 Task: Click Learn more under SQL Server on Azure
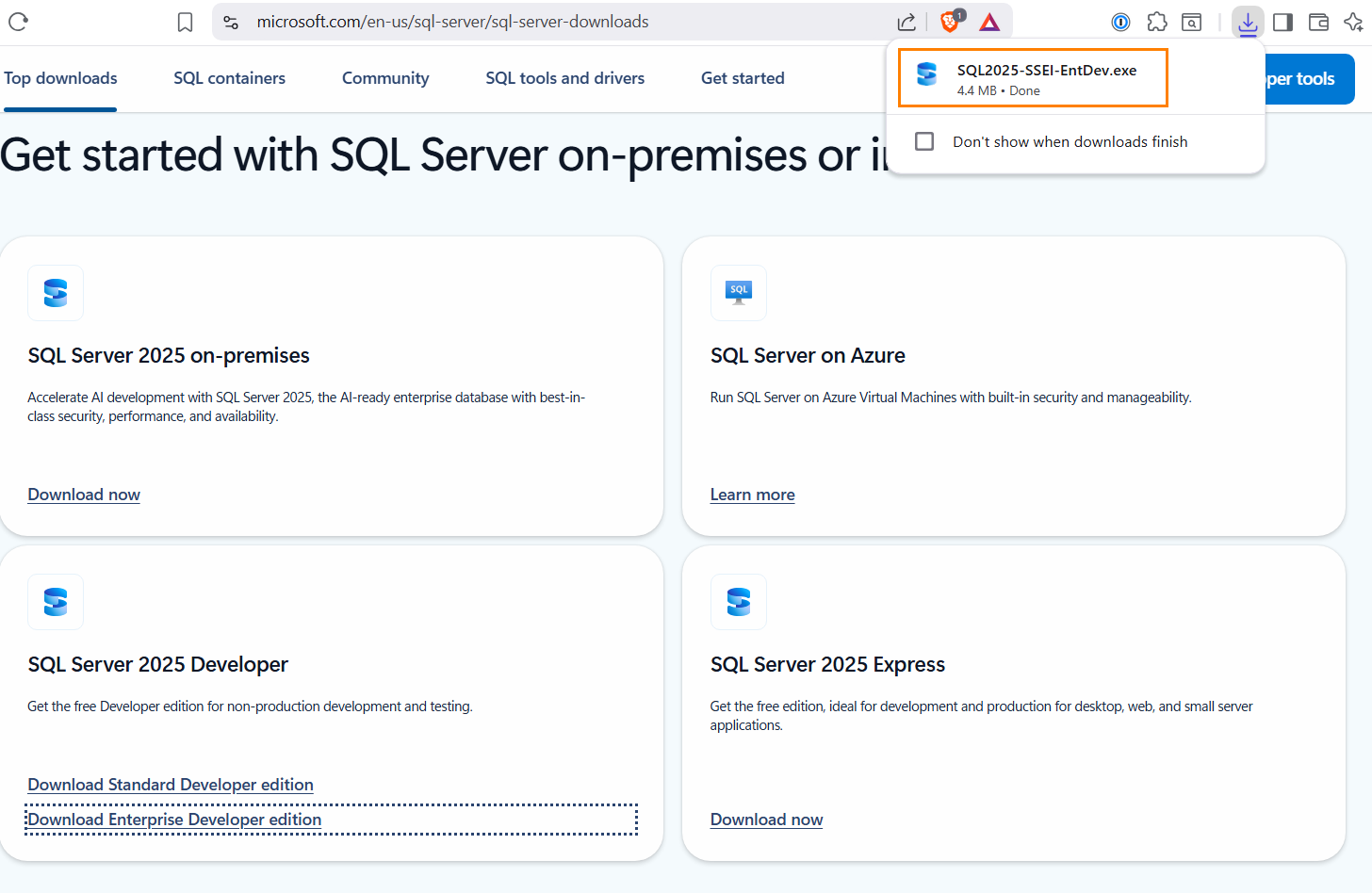pyautogui.click(x=752, y=495)
